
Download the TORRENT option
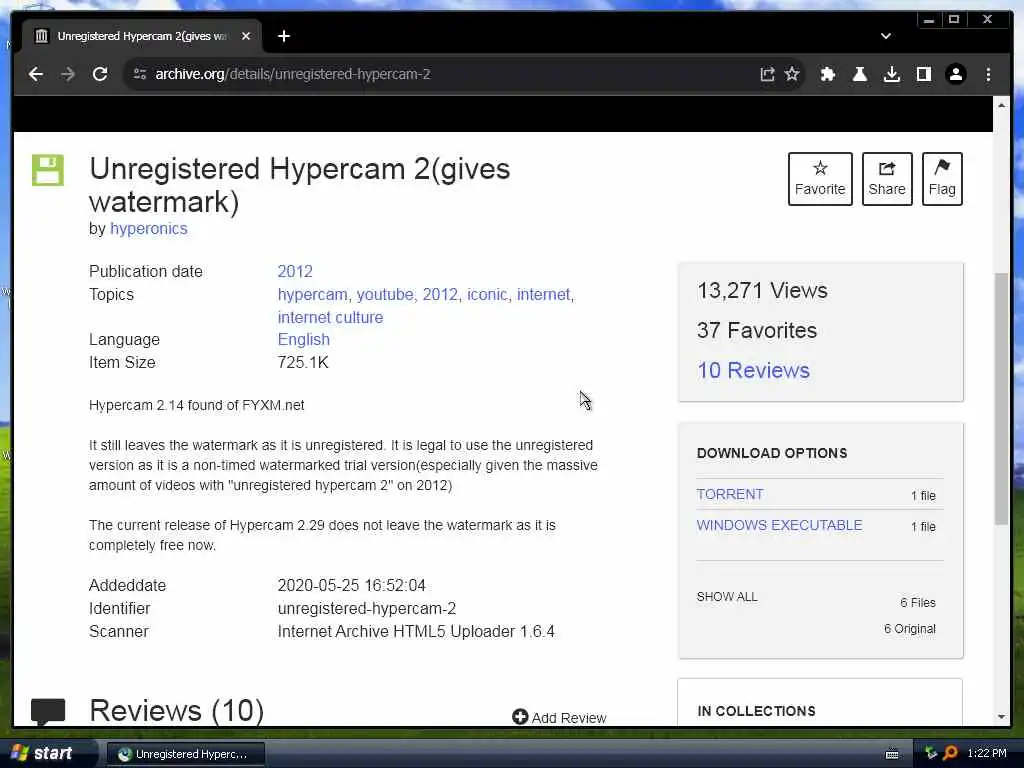(729, 494)
